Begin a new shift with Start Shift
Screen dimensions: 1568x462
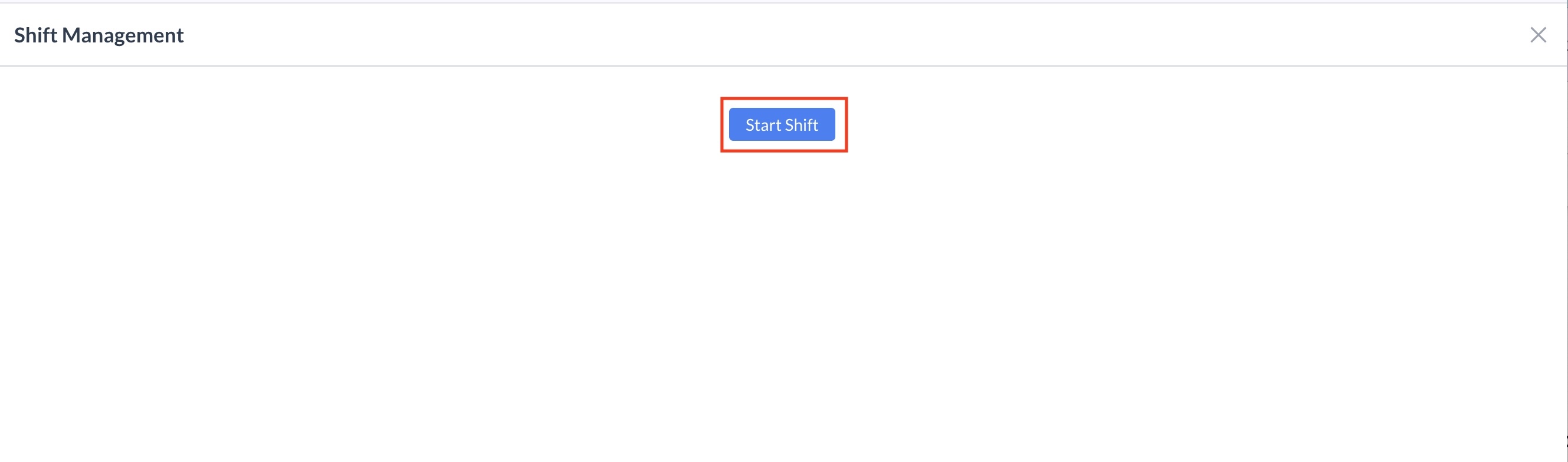pos(782,124)
